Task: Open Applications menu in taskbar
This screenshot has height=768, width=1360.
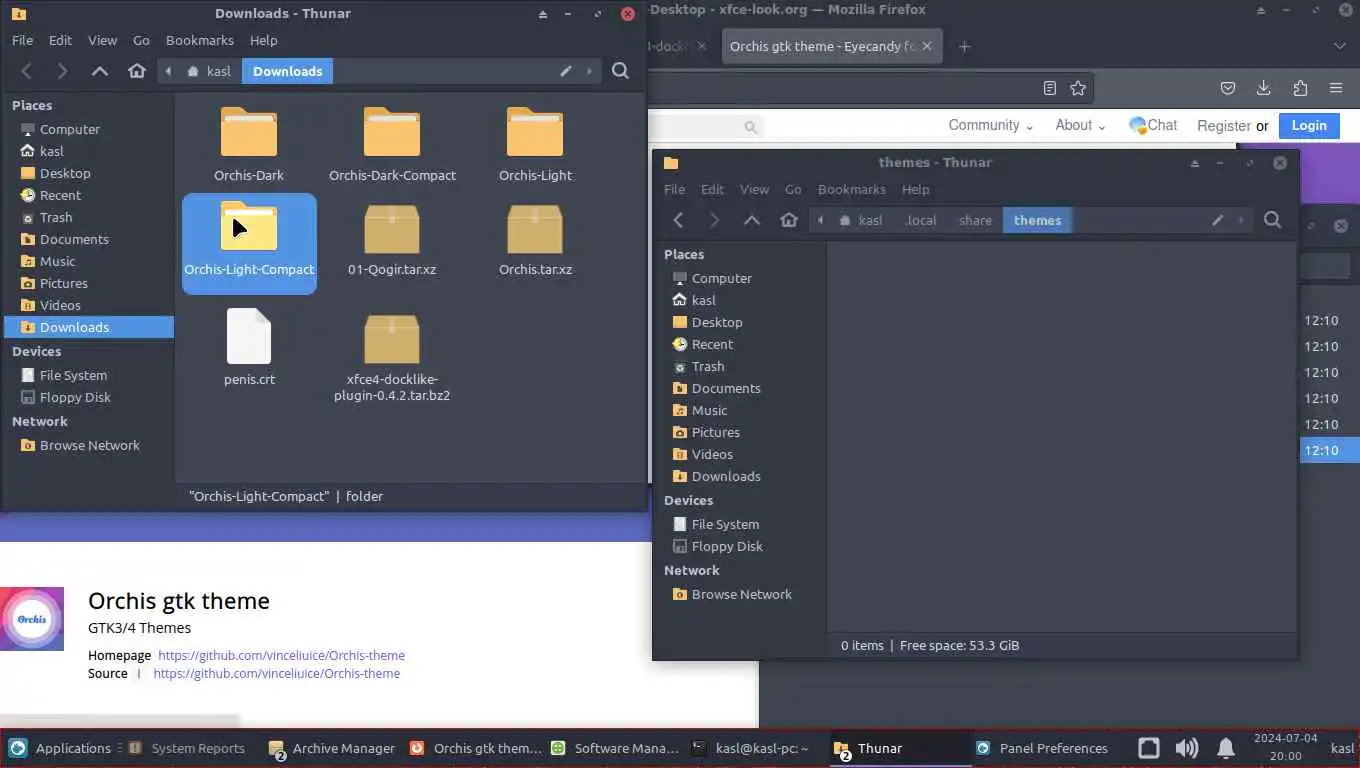Action: tap(61, 748)
